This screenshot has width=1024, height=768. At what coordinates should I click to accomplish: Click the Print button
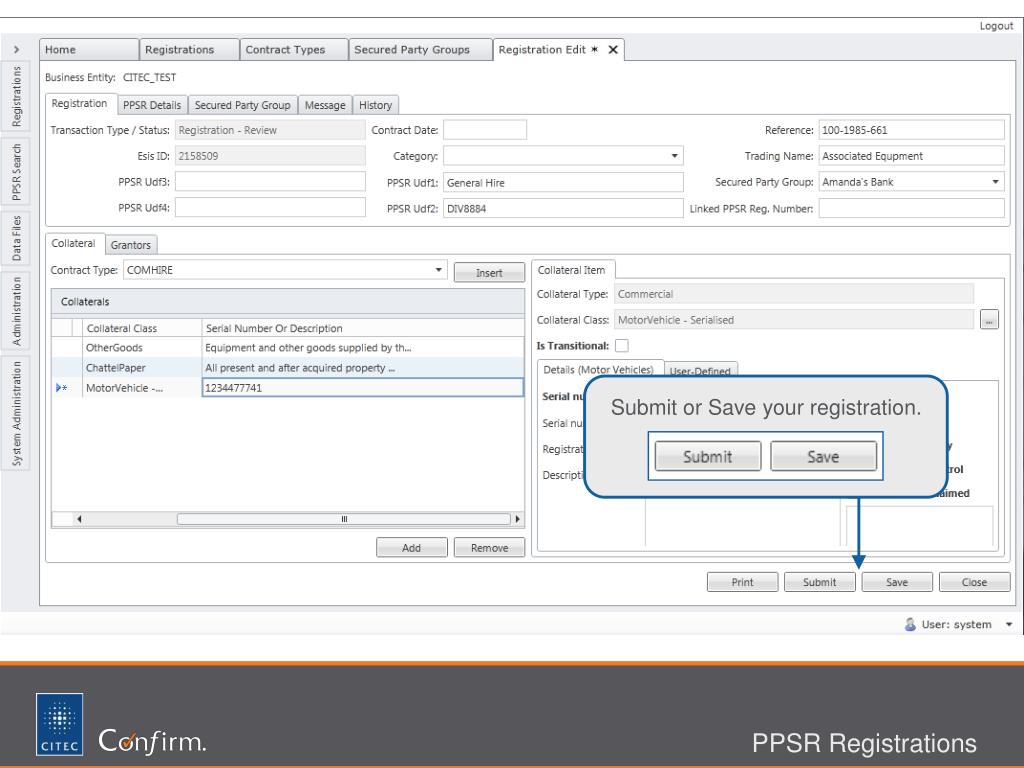click(x=743, y=582)
